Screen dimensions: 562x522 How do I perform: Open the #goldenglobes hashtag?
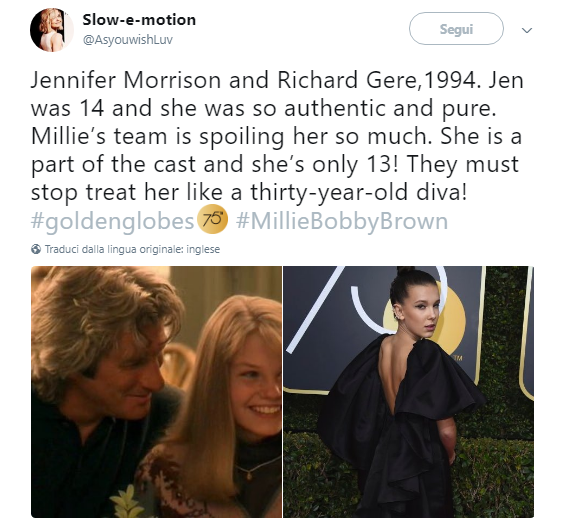[112, 221]
